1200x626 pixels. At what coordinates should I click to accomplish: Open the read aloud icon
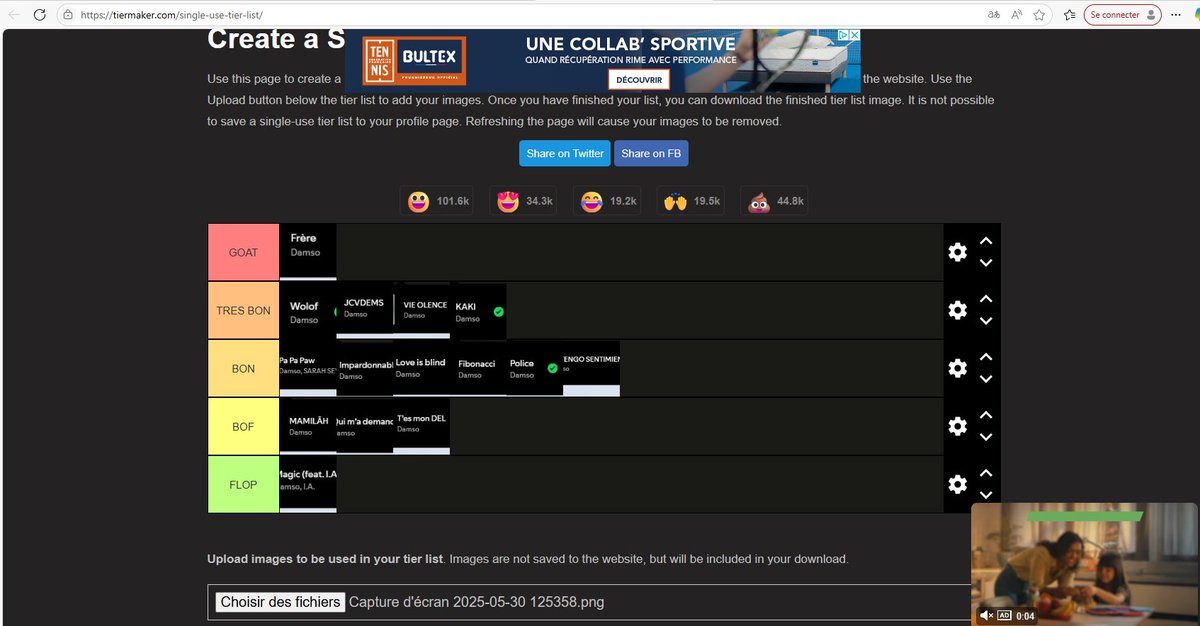(1017, 15)
